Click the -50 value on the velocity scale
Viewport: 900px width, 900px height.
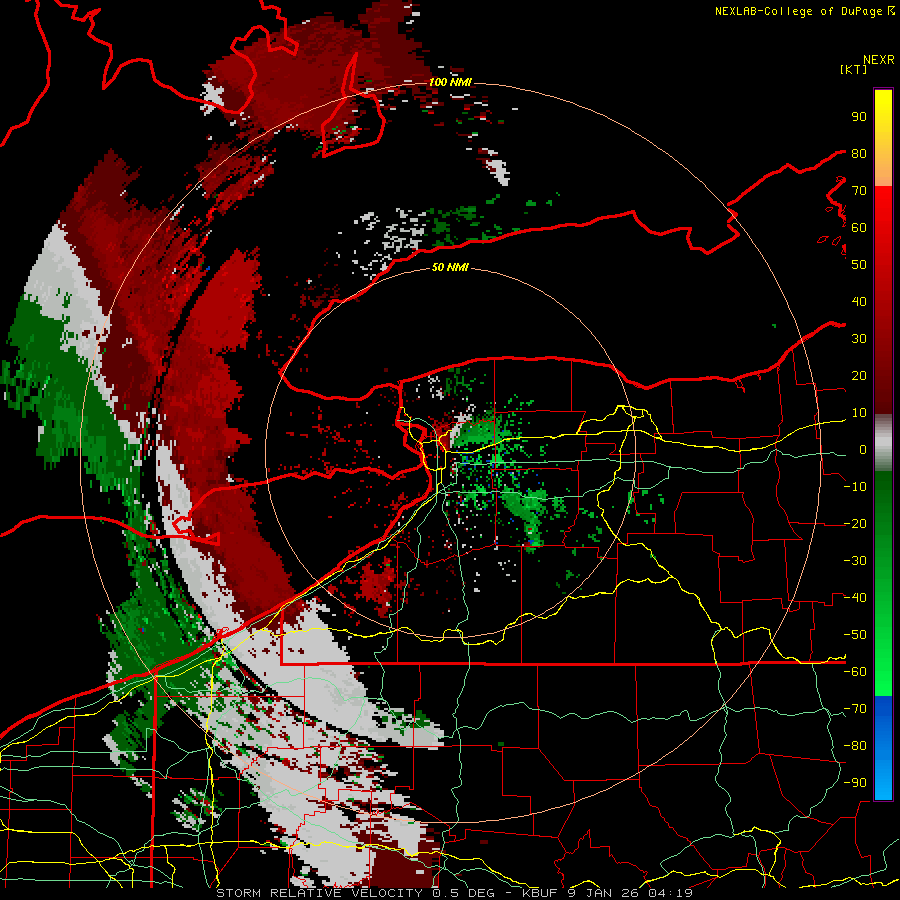855,635
